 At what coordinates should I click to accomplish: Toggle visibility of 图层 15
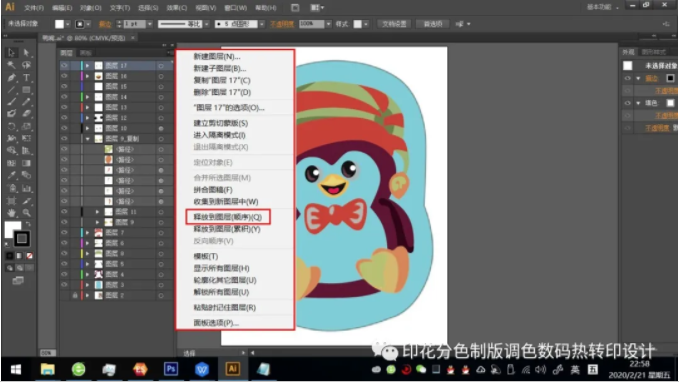click(x=64, y=86)
